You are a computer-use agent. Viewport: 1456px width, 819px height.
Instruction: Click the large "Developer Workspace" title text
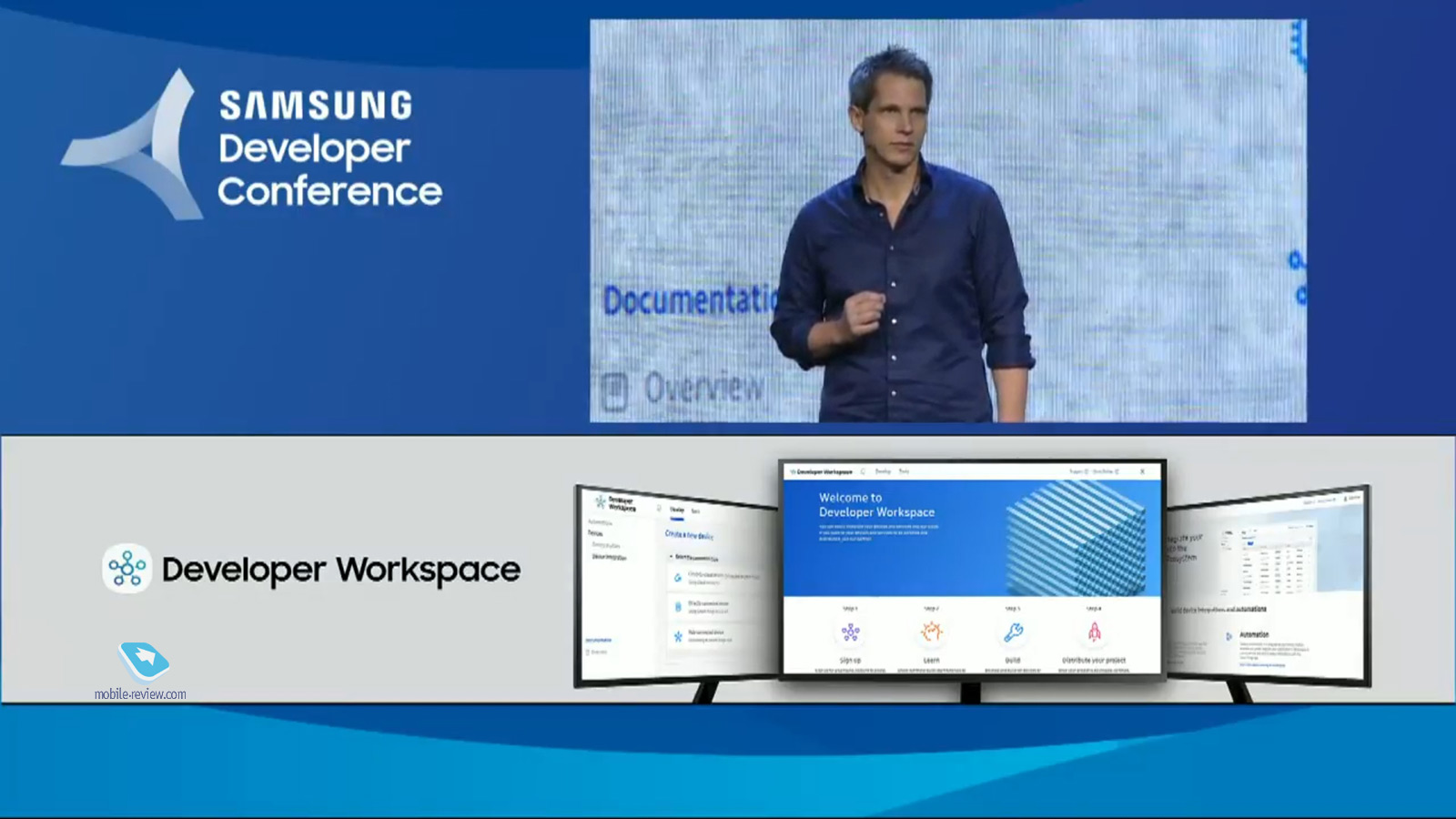coord(341,570)
